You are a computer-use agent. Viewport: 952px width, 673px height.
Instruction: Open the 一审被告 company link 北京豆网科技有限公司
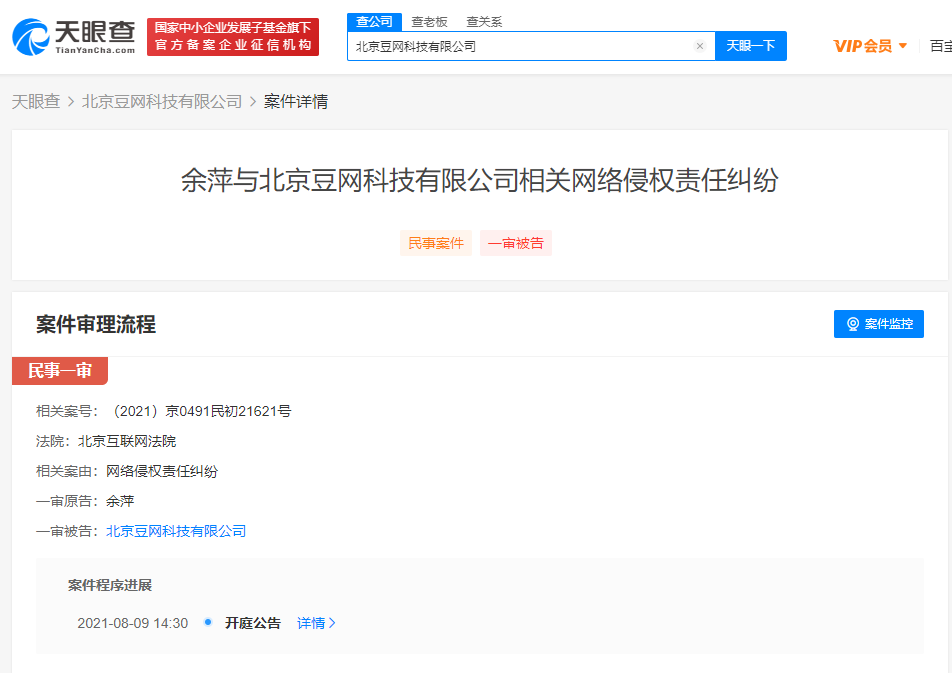(x=176, y=531)
